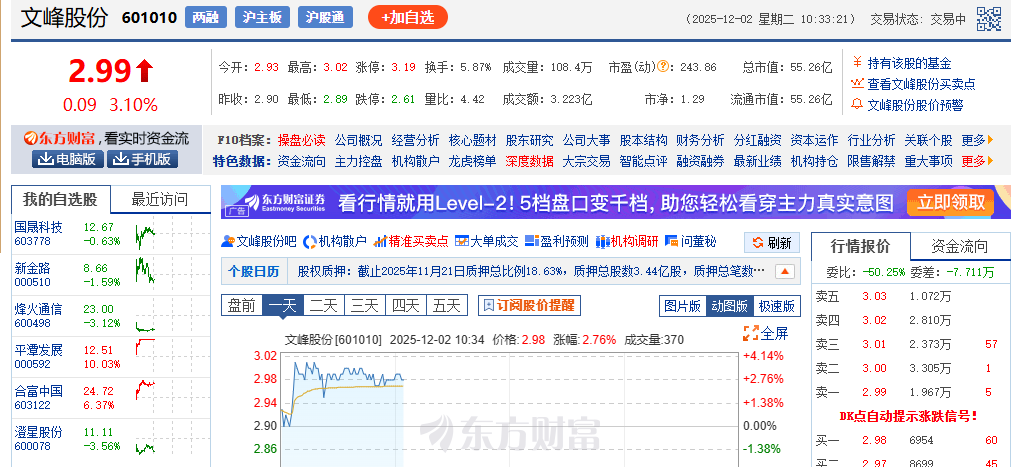Select 一天 chart period
The image size is (1018, 467).
pyautogui.click(x=282, y=305)
